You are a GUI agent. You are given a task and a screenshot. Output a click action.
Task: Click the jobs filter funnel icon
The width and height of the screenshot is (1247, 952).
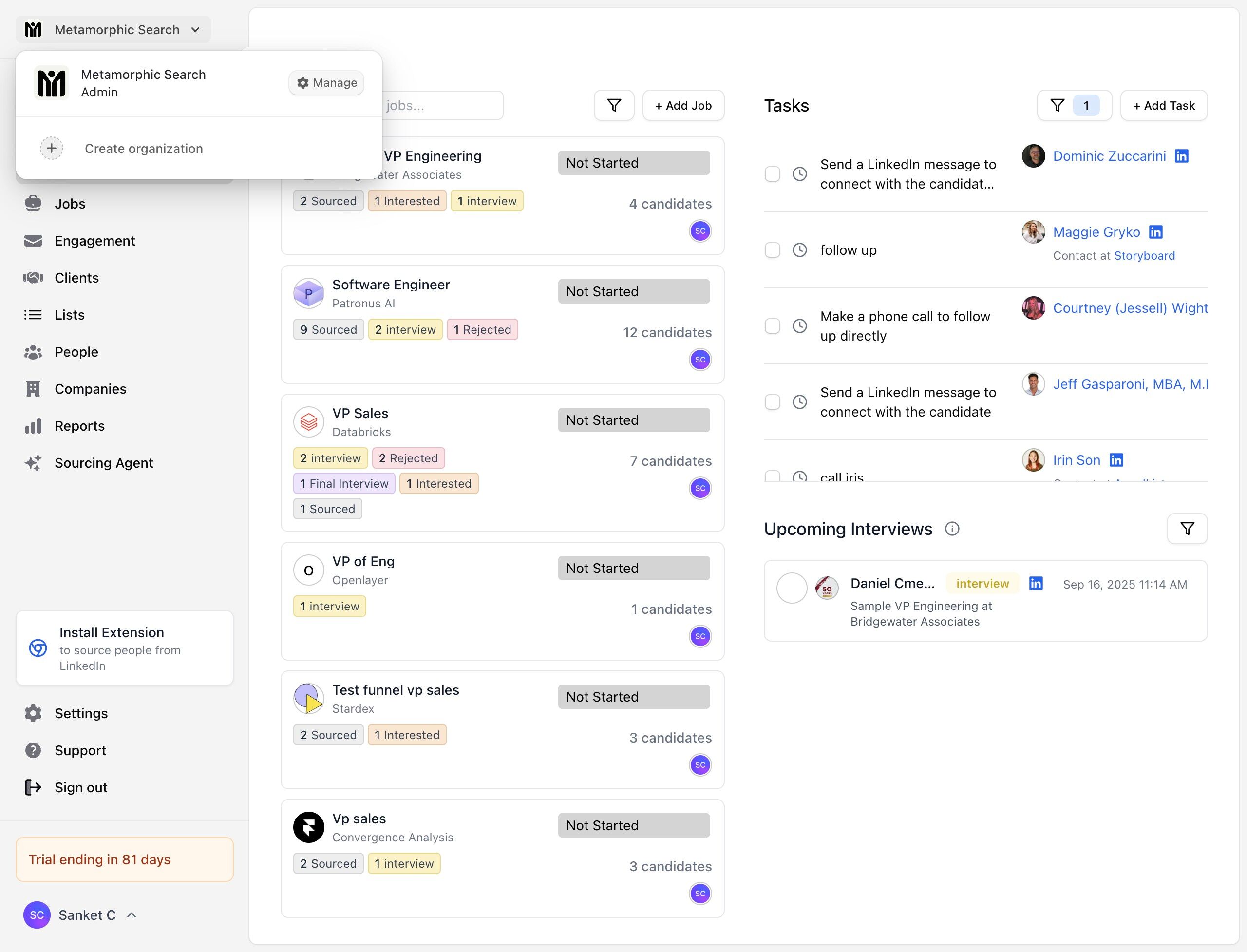pos(614,105)
